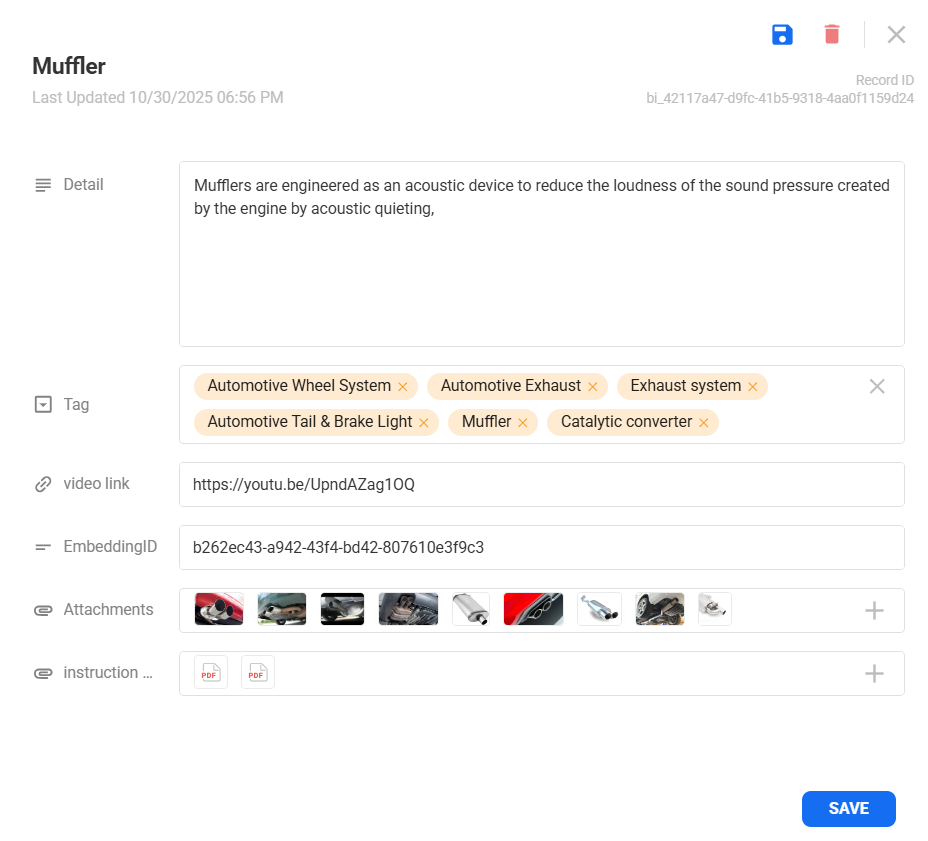This screenshot has height=841, width=928.
Task: Clear all tags with the X button
Action: 877,387
